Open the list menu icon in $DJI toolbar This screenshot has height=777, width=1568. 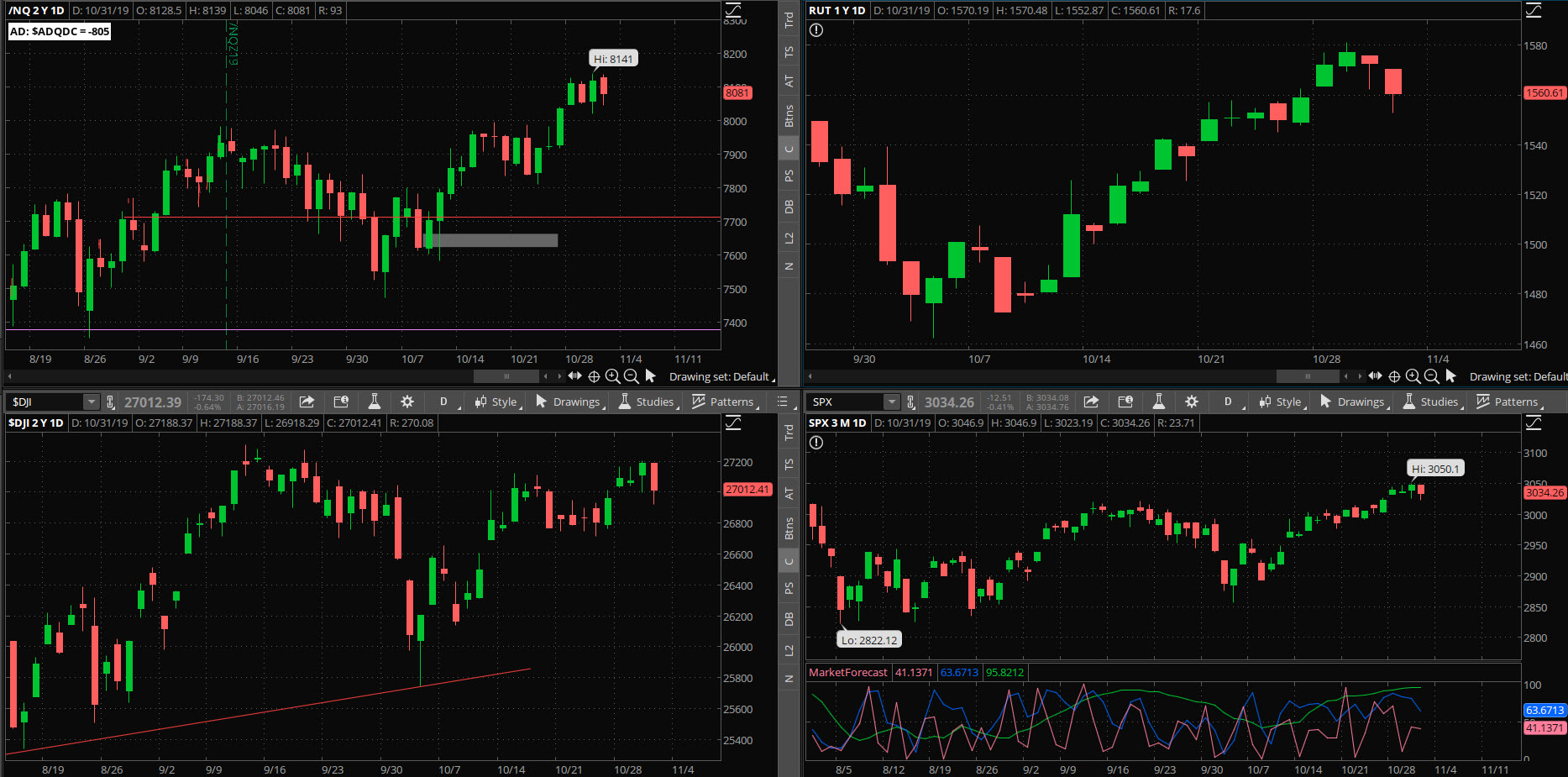(x=783, y=402)
